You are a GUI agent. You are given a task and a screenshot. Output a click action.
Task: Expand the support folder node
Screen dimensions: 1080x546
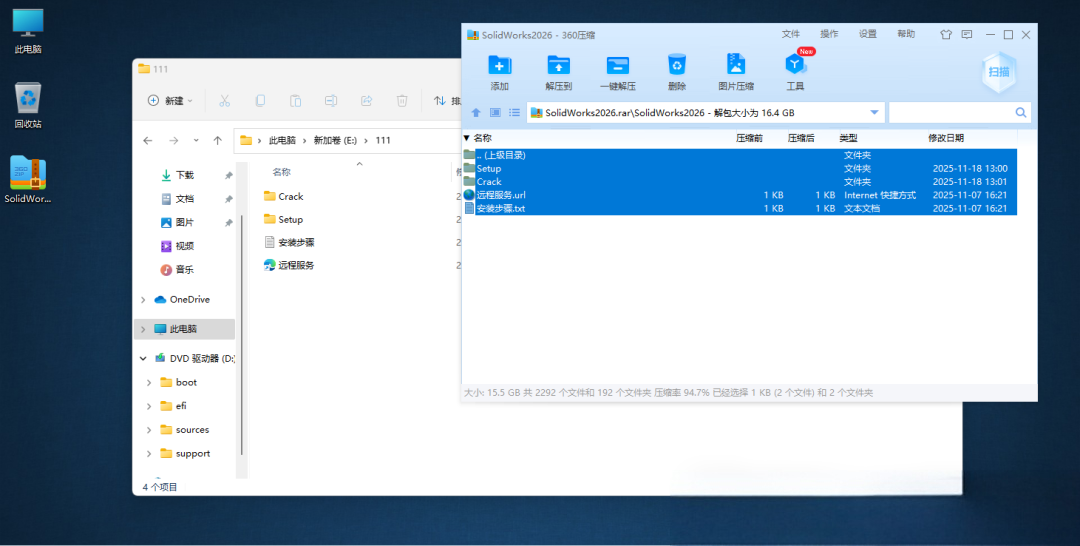[x=149, y=454]
